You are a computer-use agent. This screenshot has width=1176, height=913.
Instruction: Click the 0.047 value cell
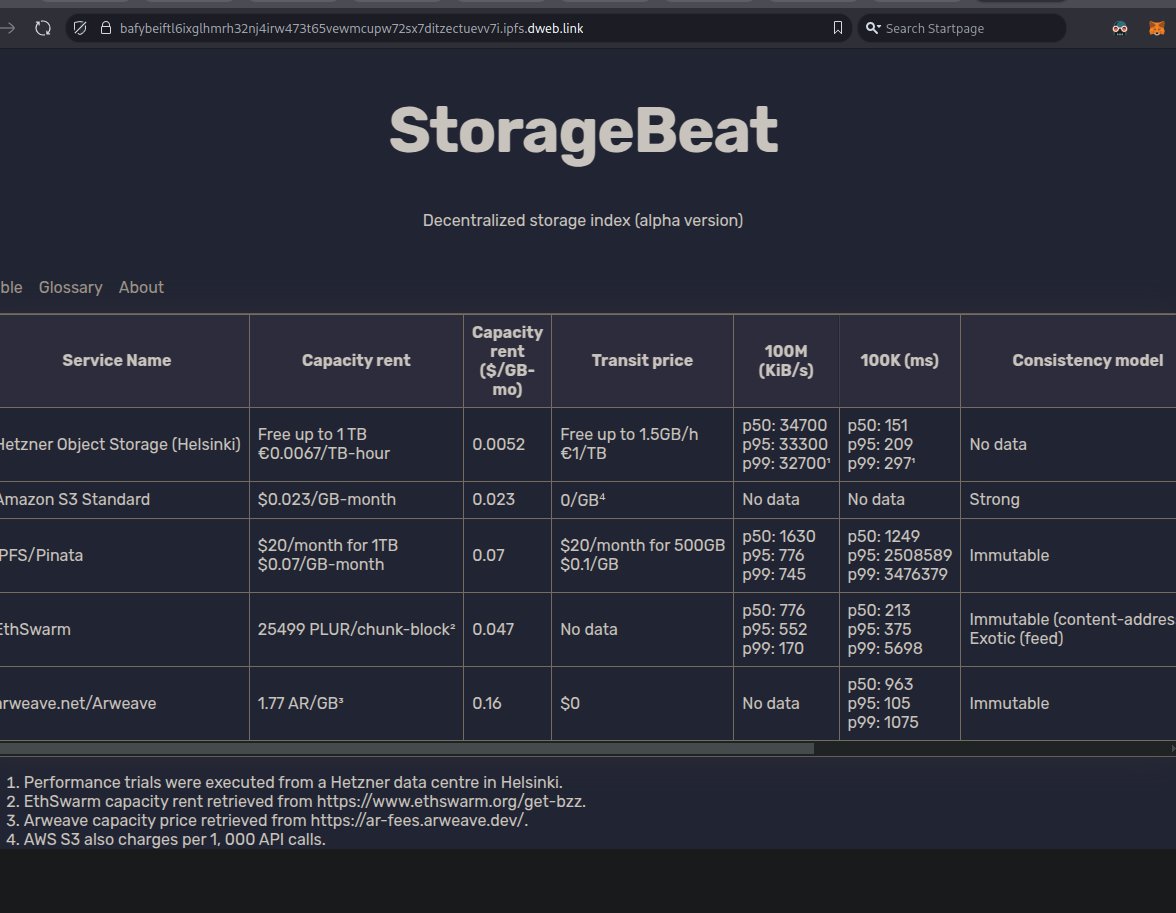point(507,629)
